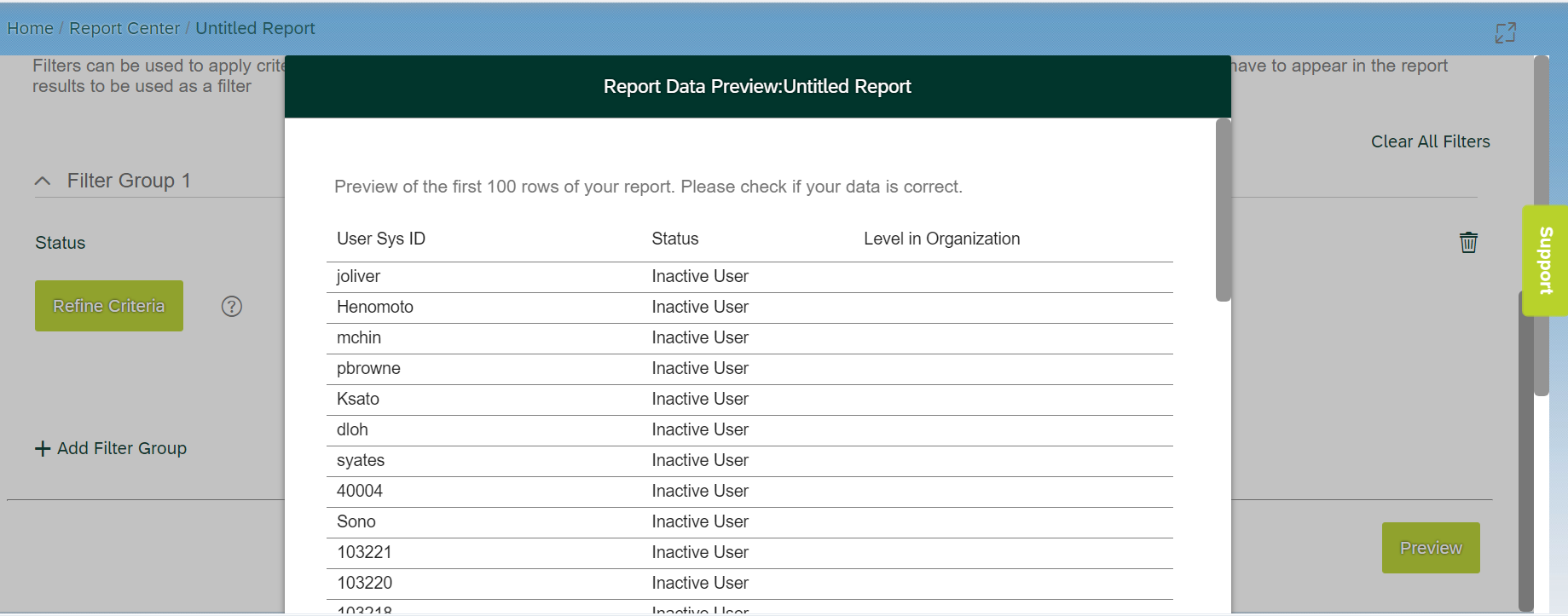Go to Home breadcrumb

point(30,28)
